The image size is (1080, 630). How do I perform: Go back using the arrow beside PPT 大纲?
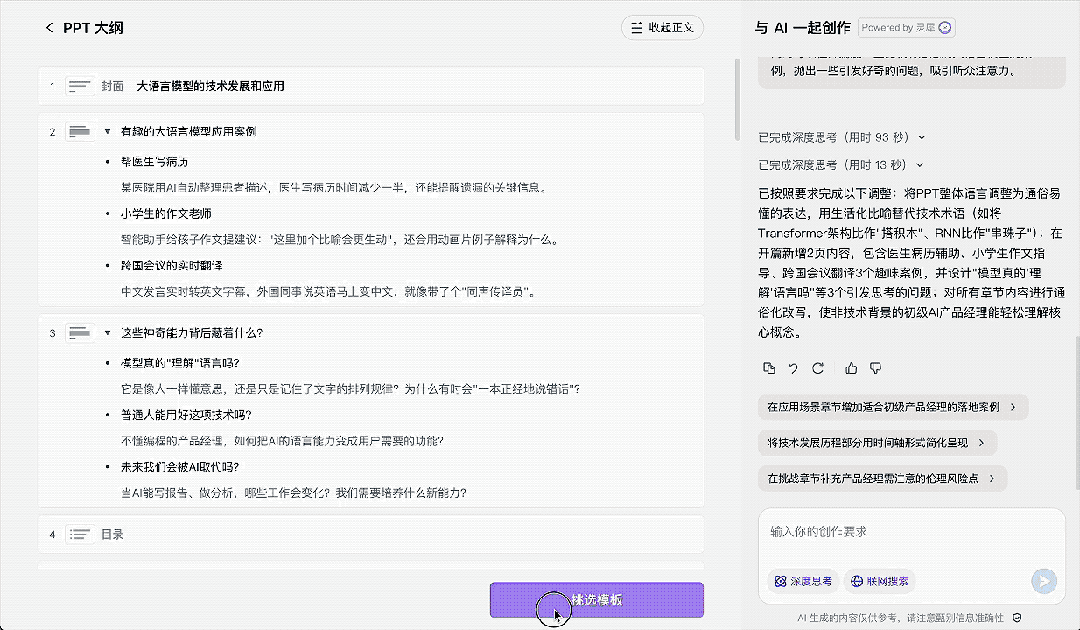coord(49,28)
